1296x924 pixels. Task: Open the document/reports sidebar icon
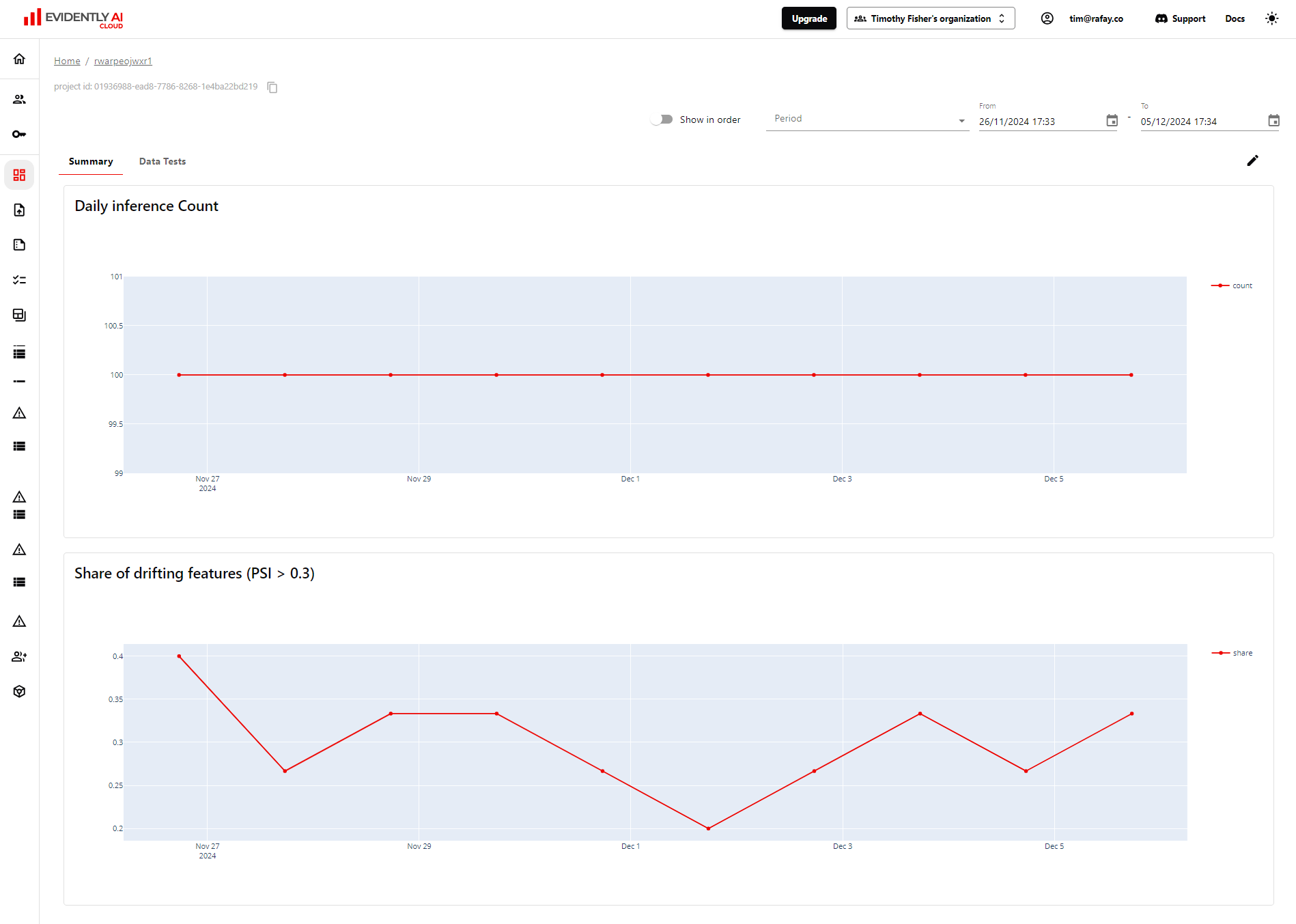click(19, 244)
